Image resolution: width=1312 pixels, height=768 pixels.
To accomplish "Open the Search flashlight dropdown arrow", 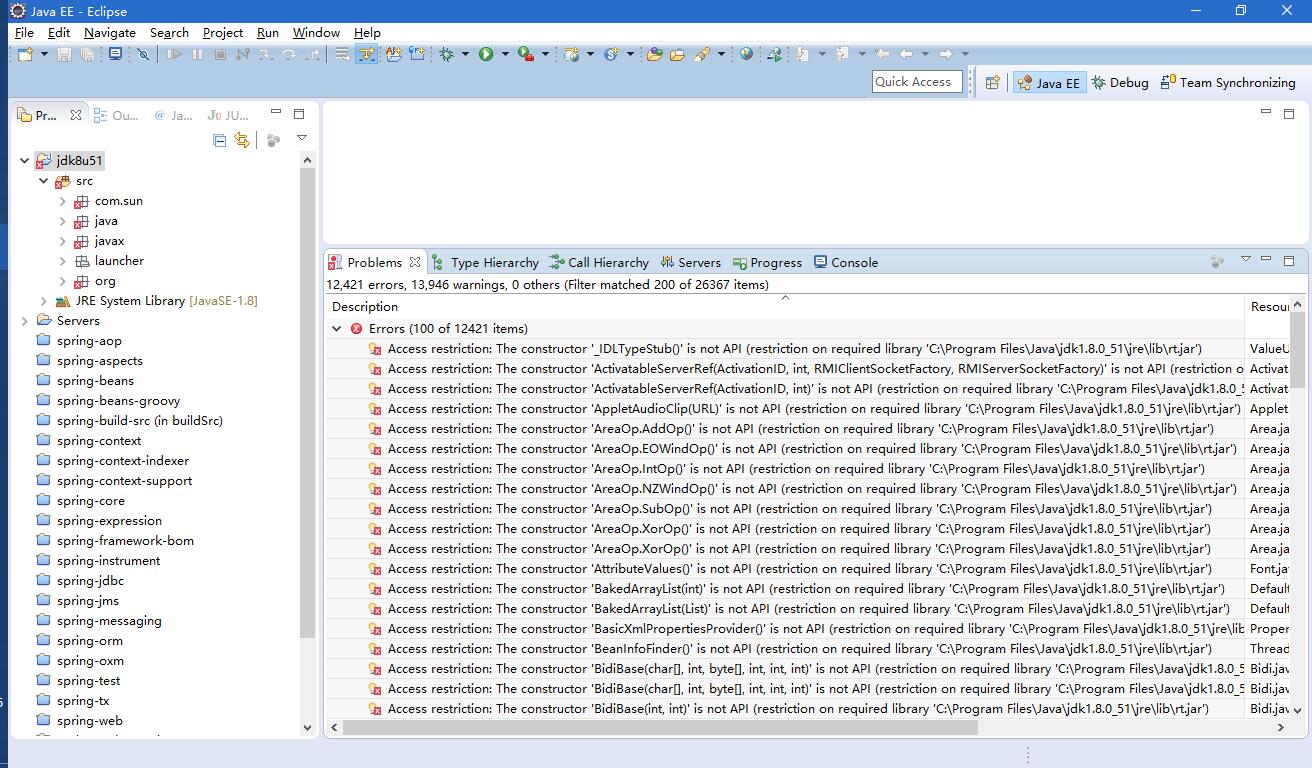I will (x=721, y=54).
